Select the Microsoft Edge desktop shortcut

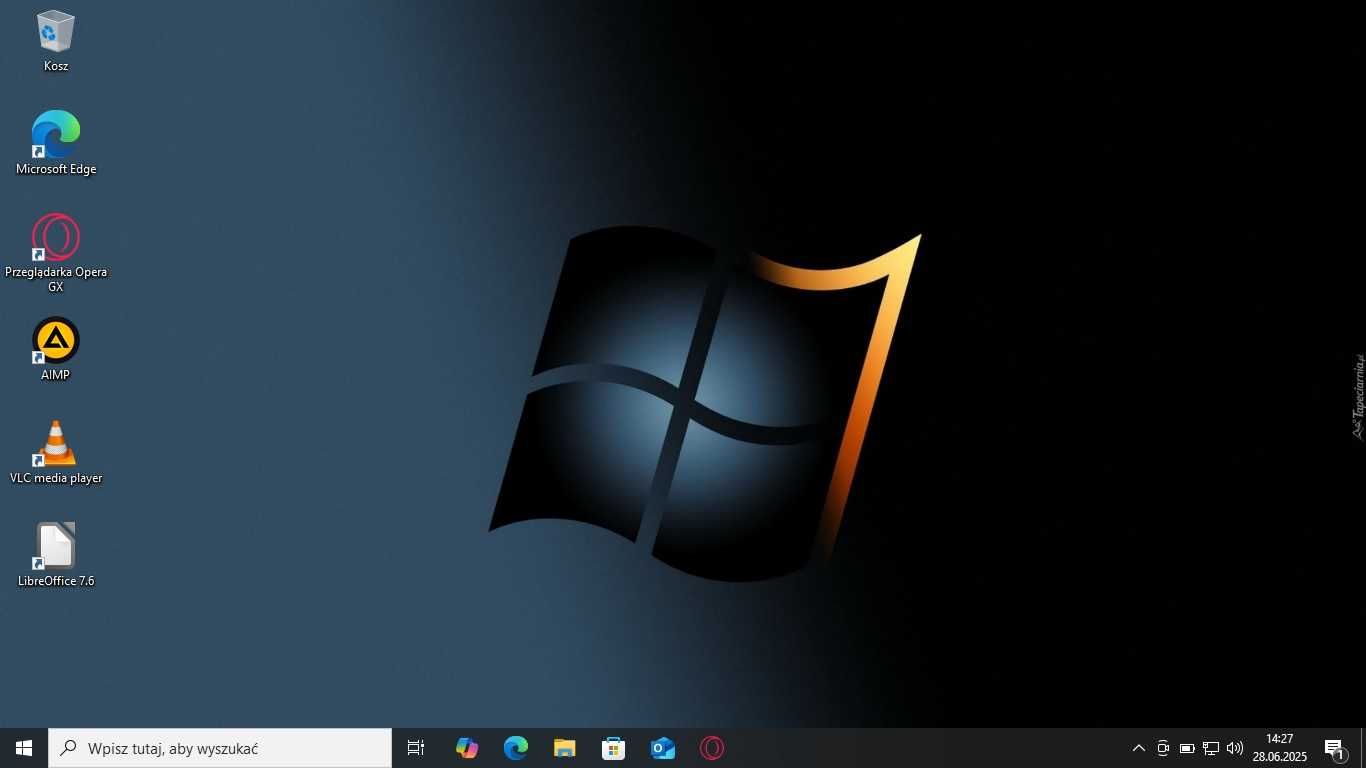pos(56,143)
